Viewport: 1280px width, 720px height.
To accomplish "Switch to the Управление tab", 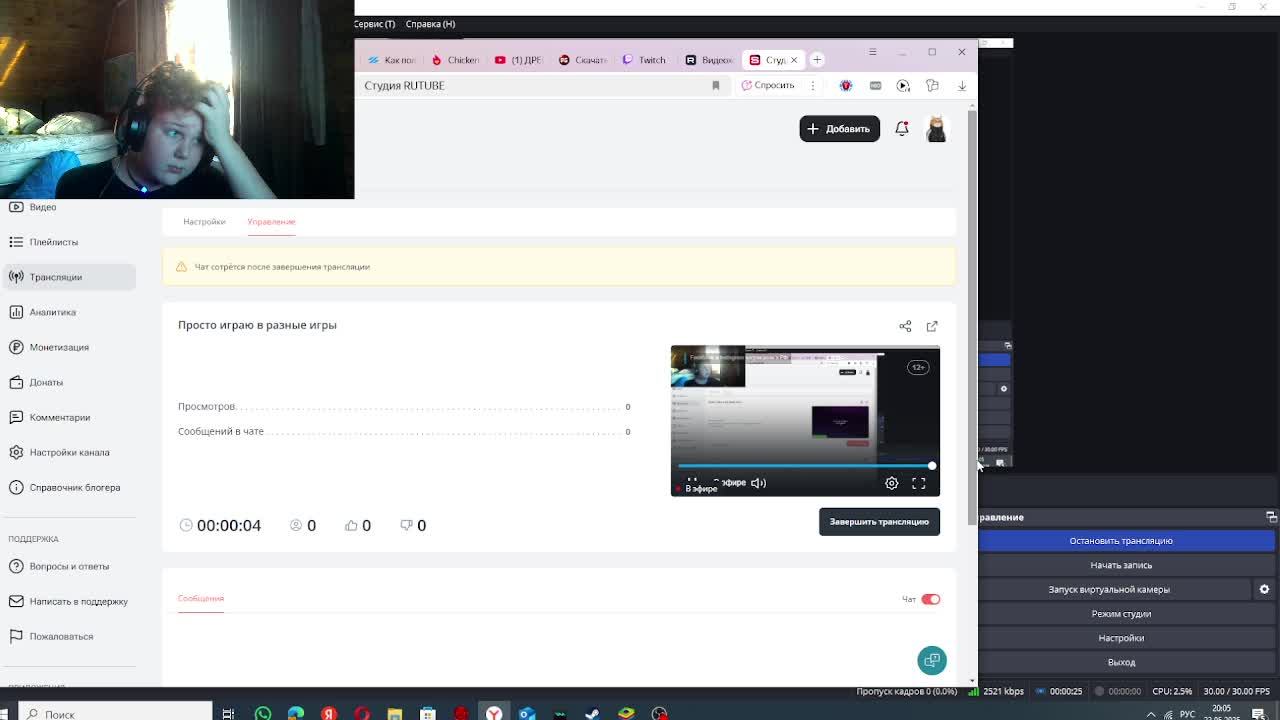I will click(271, 221).
